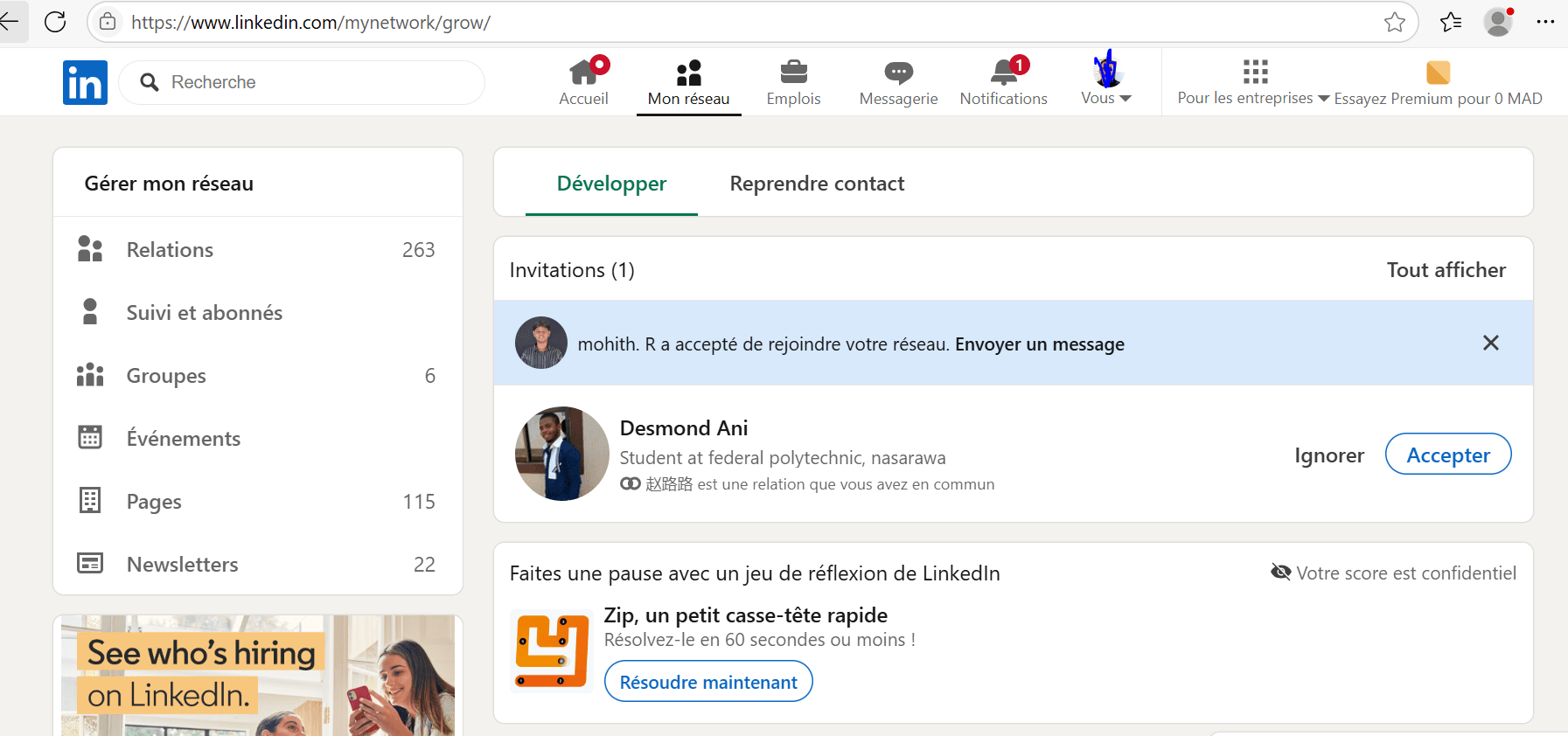The height and width of the screenshot is (736, 1568).
Task: Click the Premium gold square icon
Action: click(x=1438, y=72)
